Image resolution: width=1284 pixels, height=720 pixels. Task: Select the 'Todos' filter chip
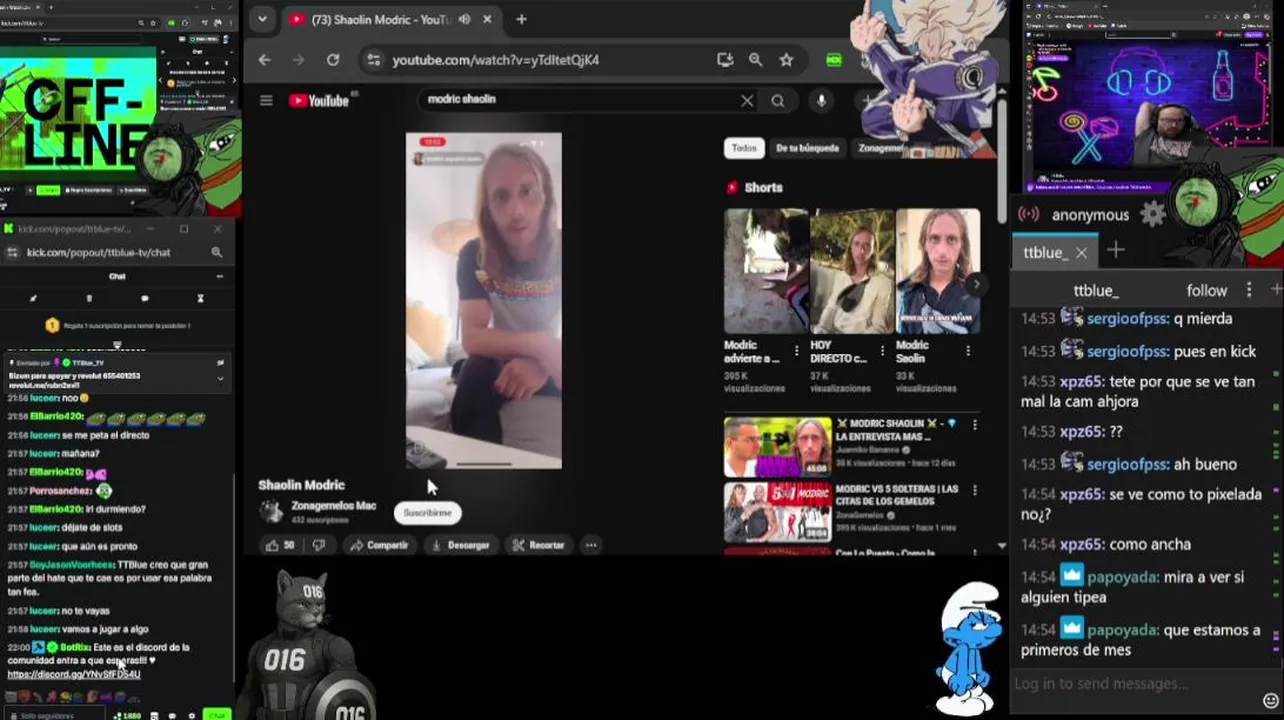tap(744, 148)
